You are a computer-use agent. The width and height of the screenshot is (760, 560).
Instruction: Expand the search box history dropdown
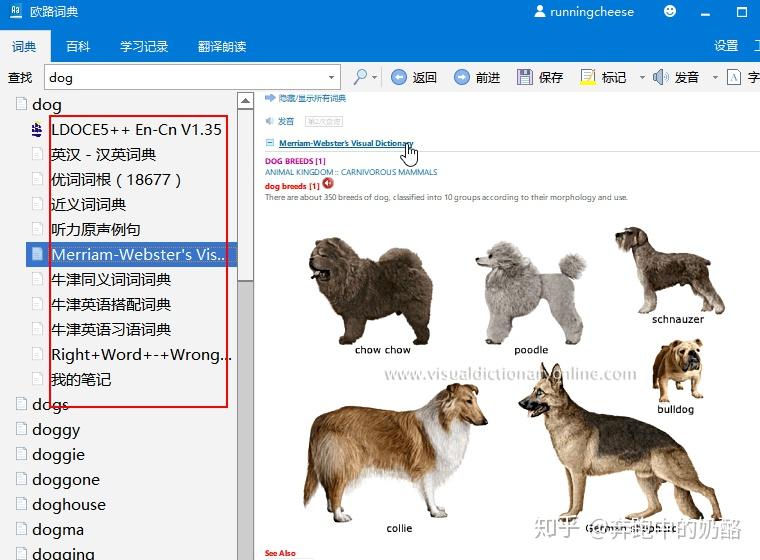(331, 78)
